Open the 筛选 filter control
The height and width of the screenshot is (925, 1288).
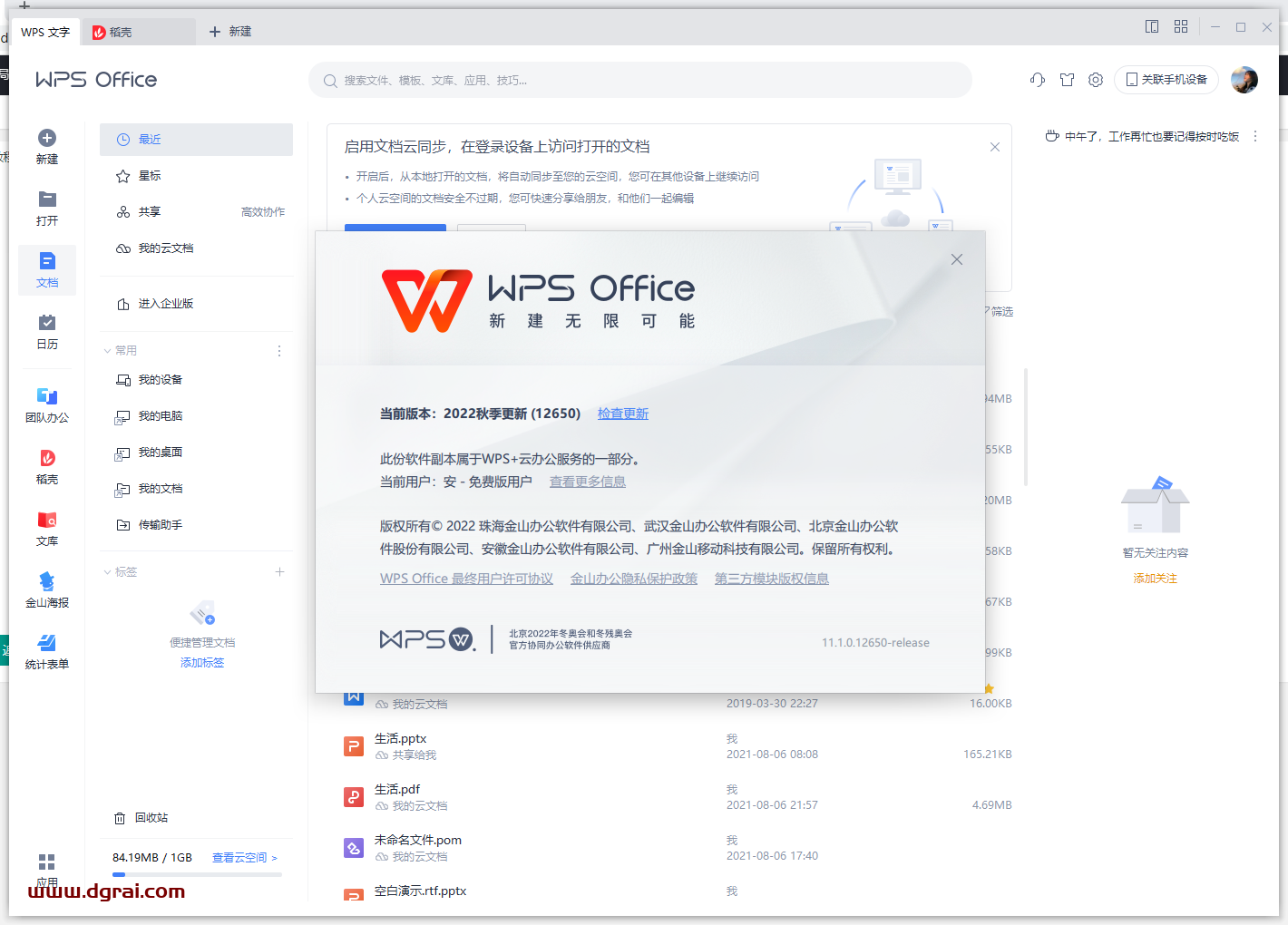pyautogui.click(x=999, y=312)
